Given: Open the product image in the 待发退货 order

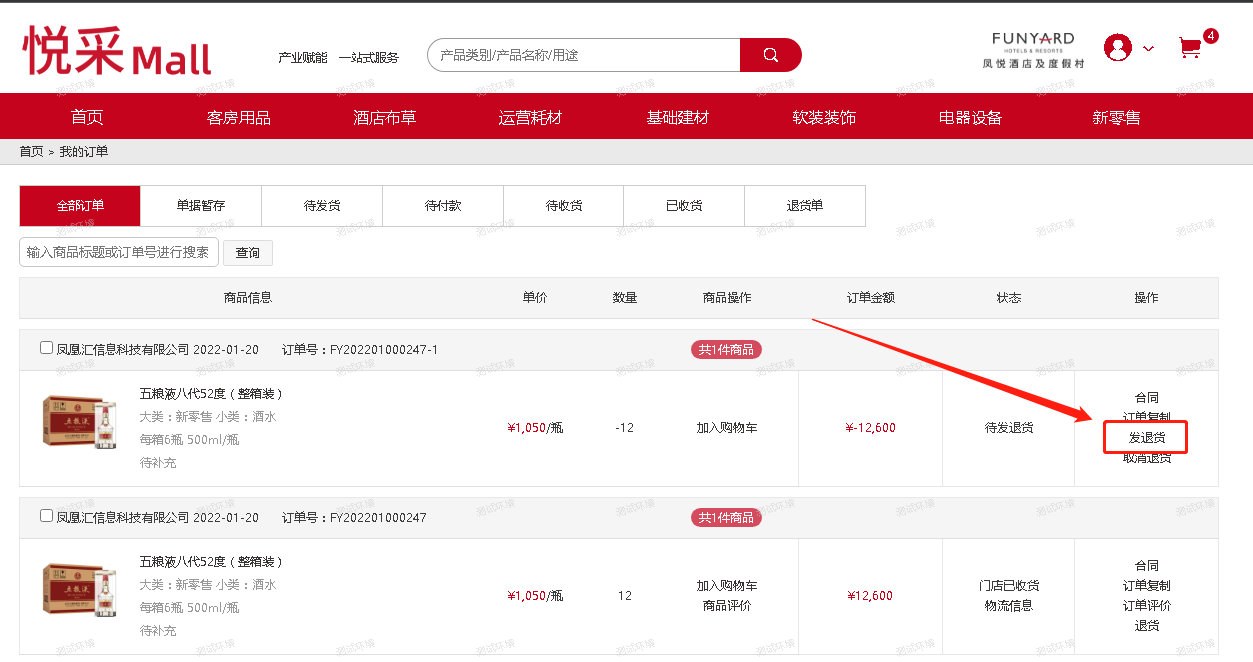Looking at the screenshot, I should (80, 421).
